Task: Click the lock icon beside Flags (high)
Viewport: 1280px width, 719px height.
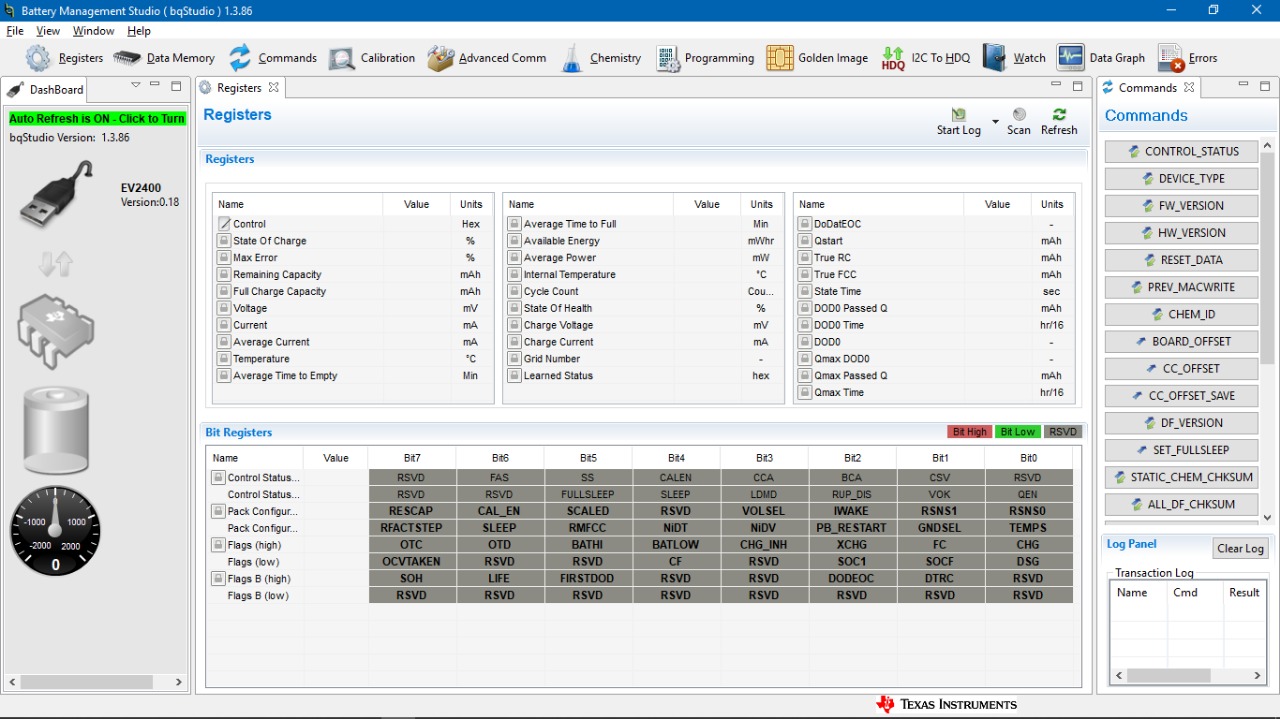Action: pyautogui.click(x=218, y=545)
